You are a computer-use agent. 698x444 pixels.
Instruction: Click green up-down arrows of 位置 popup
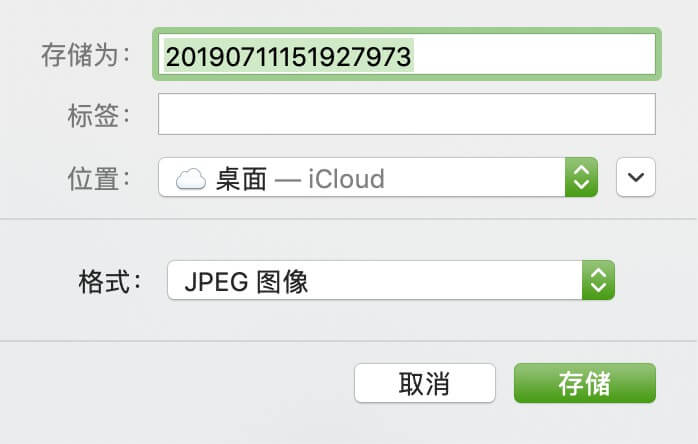click(x=581, y=177)
